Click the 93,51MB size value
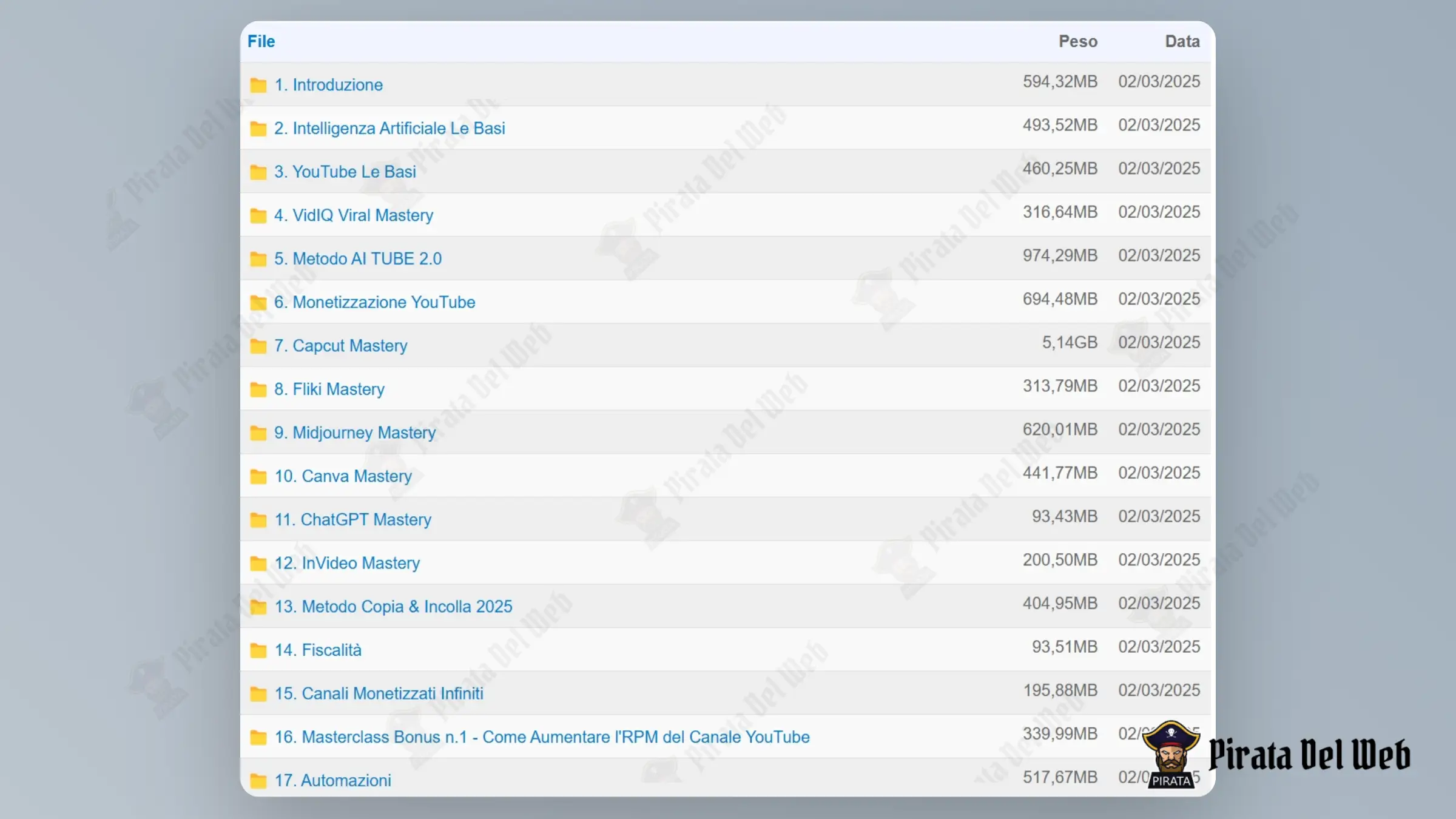Viewport: 1456px width, 819px height. pos(1065,647)
